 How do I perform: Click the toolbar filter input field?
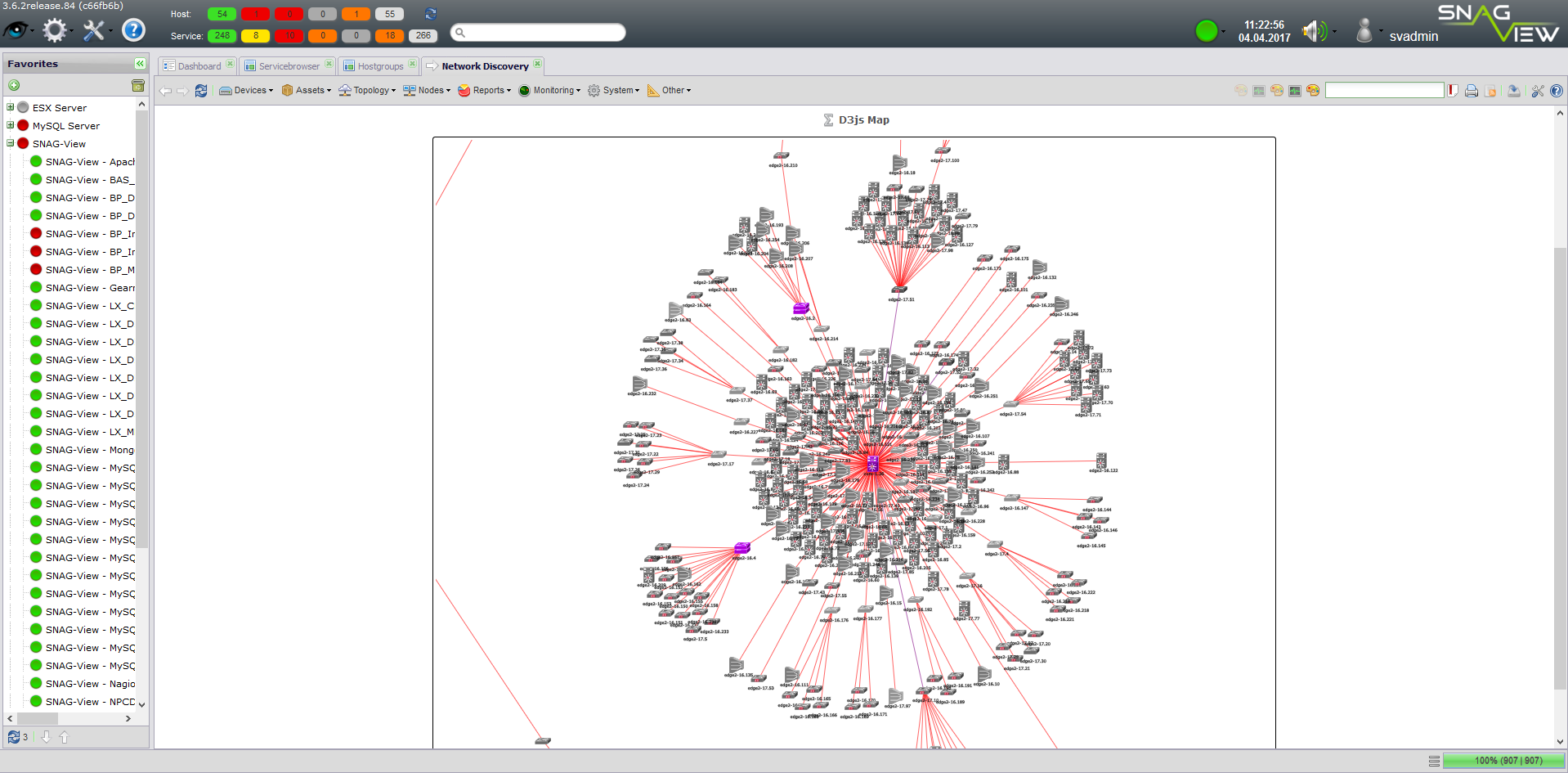coord(1385,91)
